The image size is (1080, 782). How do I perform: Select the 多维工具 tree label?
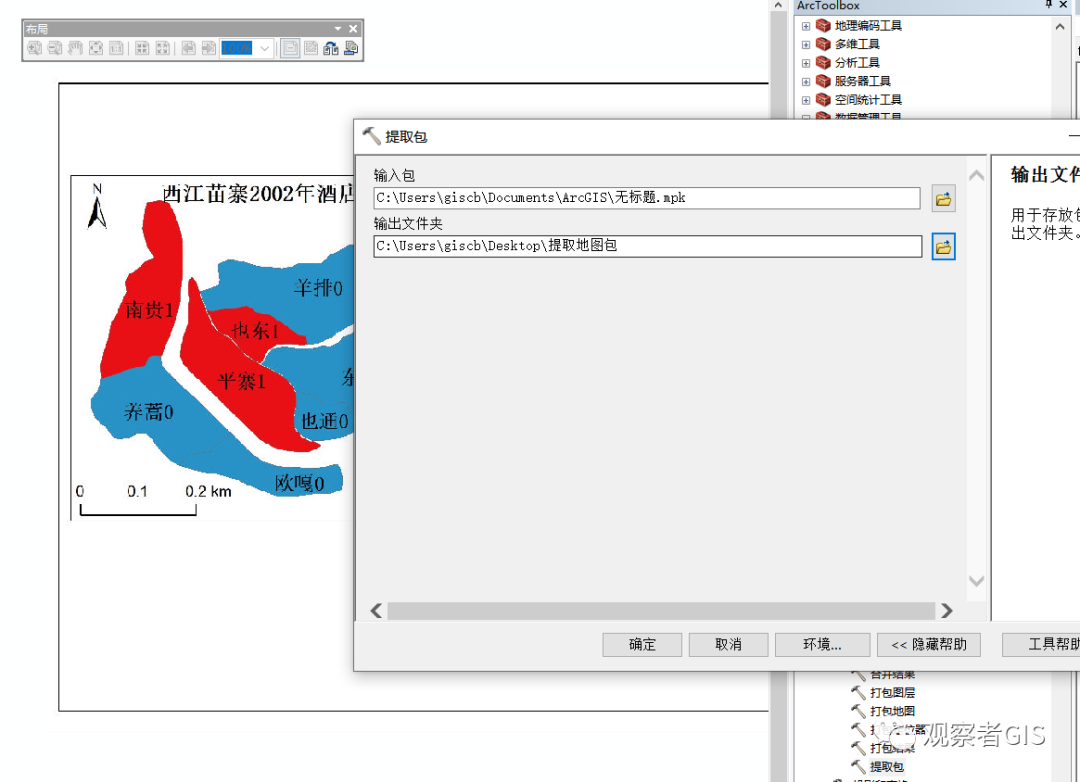pos(857,44)
